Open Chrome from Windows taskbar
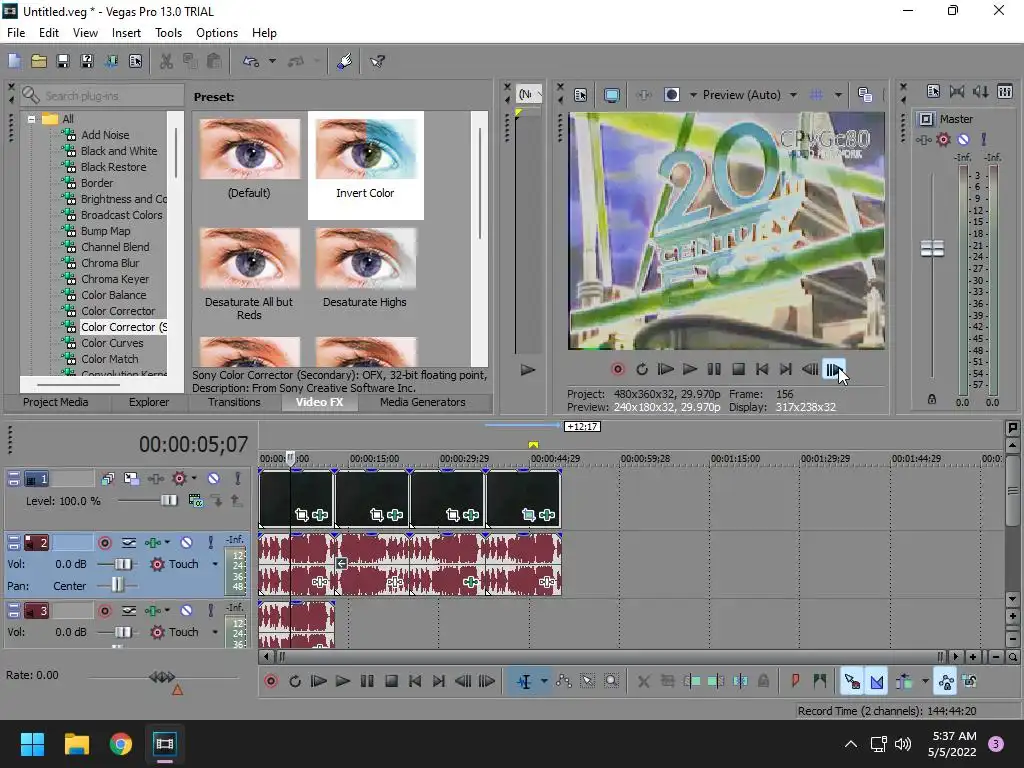This screenshot has width=1024, height=768. point(121,744)
